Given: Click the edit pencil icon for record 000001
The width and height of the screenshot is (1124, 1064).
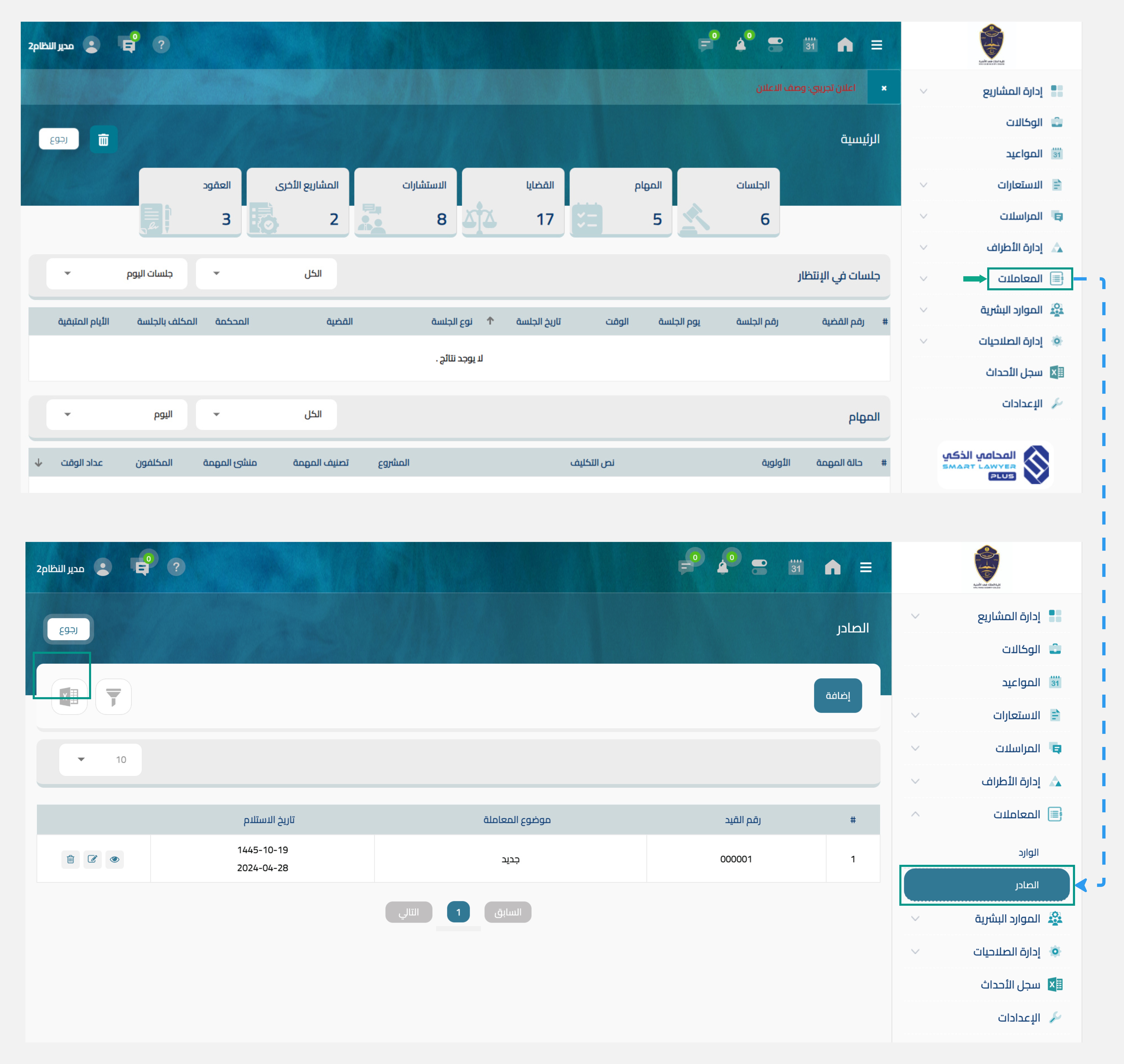Looking at the screenshot, I should click(92, 859).
